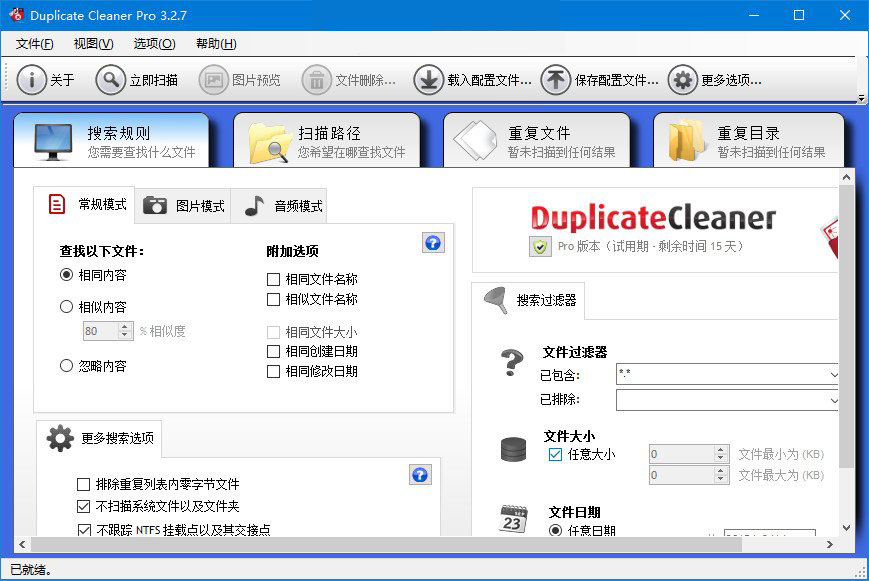The image size is (869, 581).
Task: Click help icon in 更多搜索选项 panel
Action: pos(420,475)
